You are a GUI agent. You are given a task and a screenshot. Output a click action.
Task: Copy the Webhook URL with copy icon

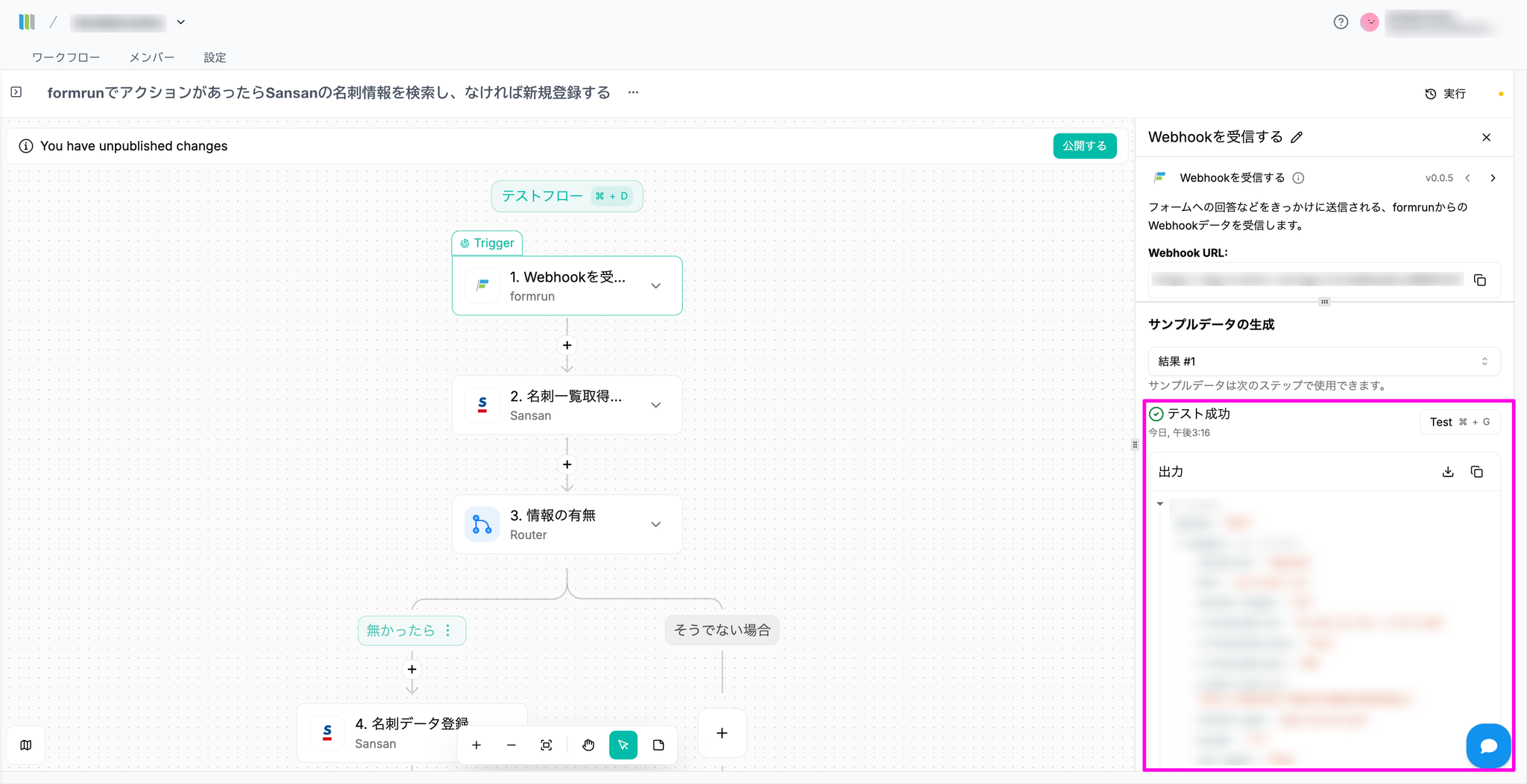pos(1480,280)
